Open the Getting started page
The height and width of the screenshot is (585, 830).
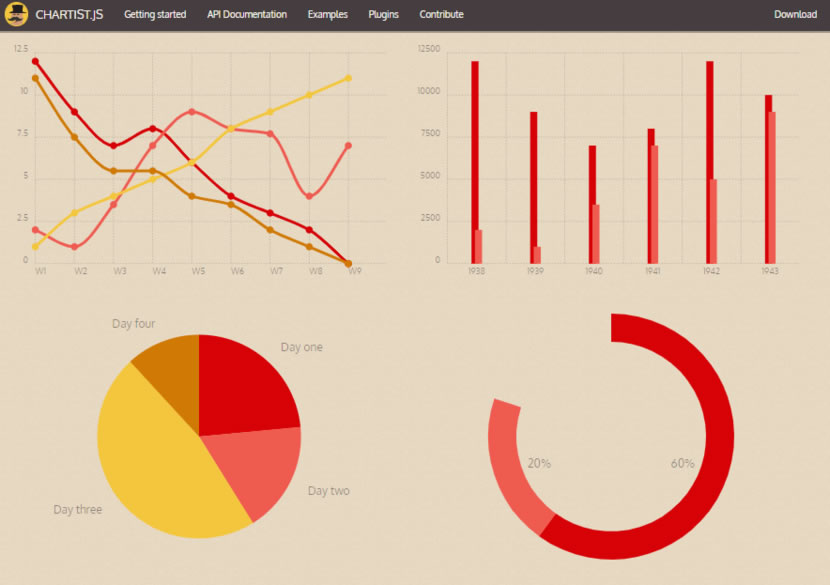[x=155, y=14]
